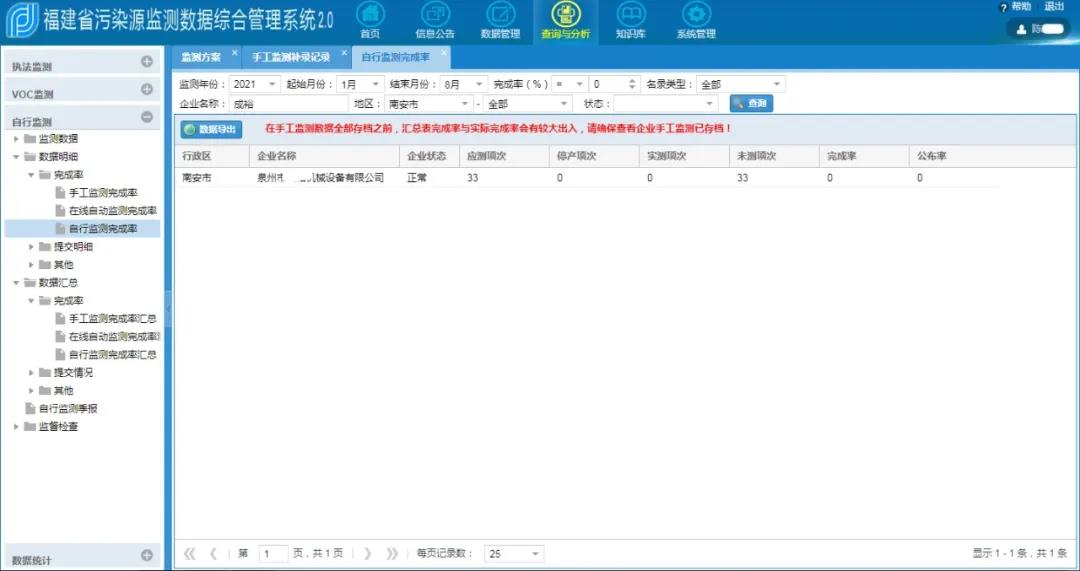The image size is (1080, 571).
Task: Open the 知识库 knowledge base icon
Action: pos(630,15)
